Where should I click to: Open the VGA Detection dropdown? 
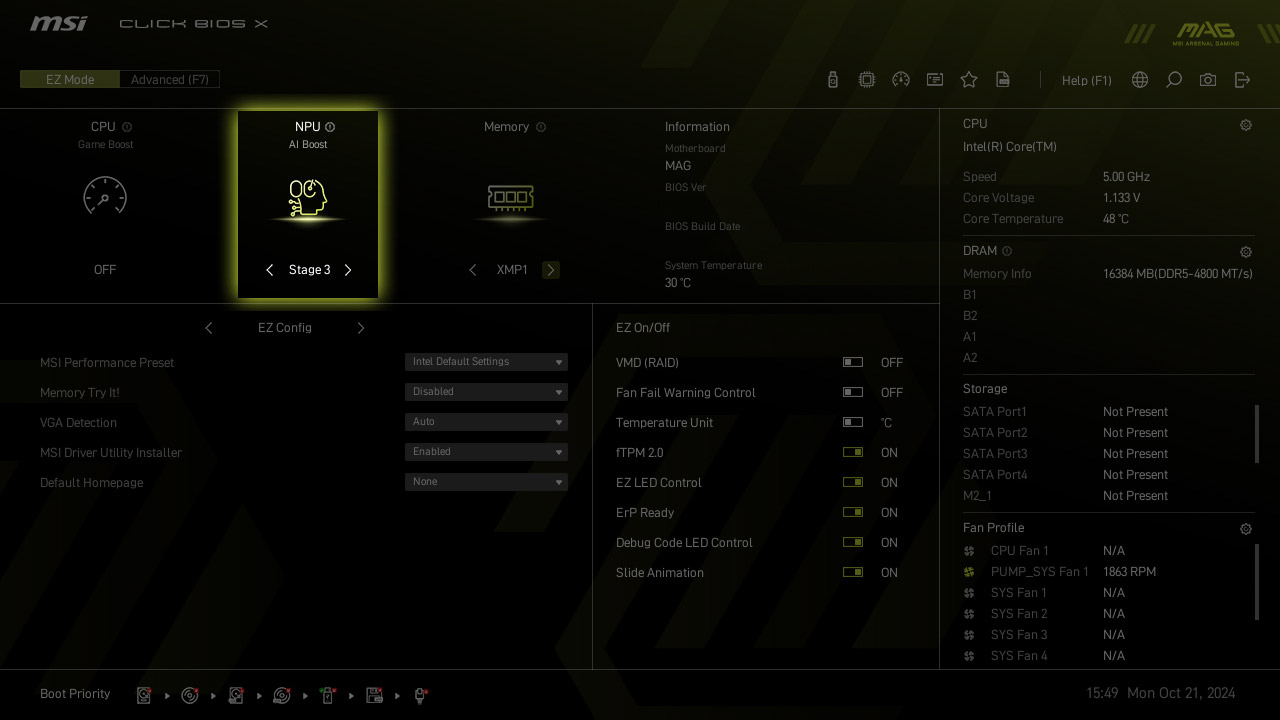coord(486,422)
